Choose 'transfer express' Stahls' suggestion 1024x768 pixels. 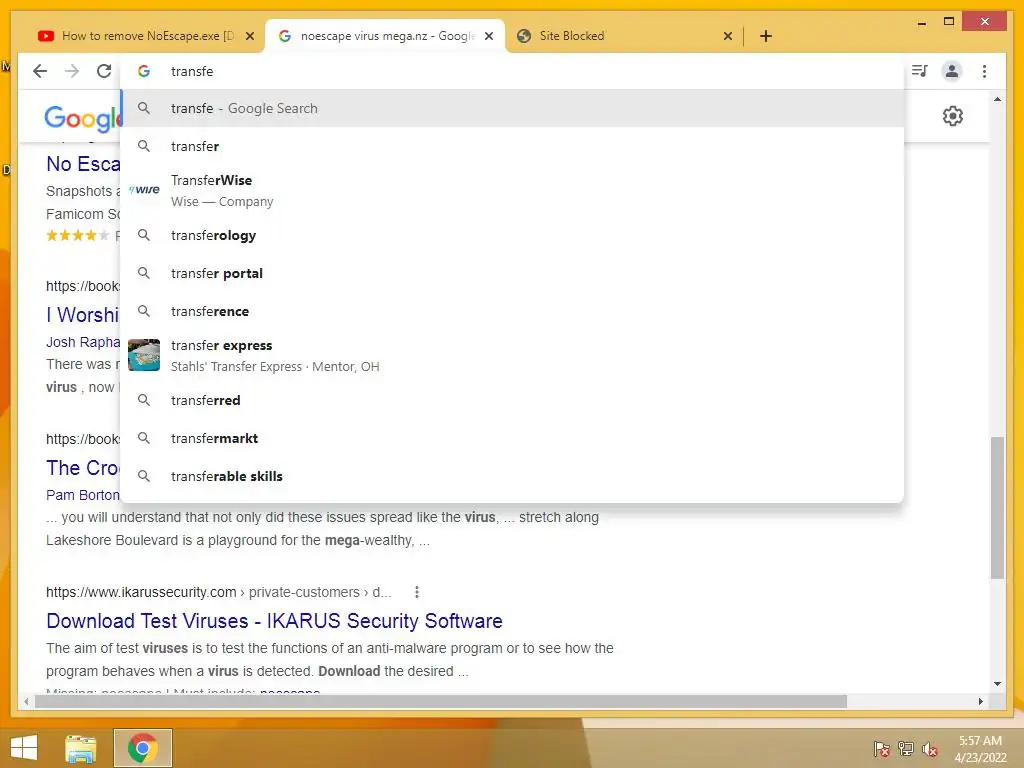pyautogui.click(x=513, y=355)
